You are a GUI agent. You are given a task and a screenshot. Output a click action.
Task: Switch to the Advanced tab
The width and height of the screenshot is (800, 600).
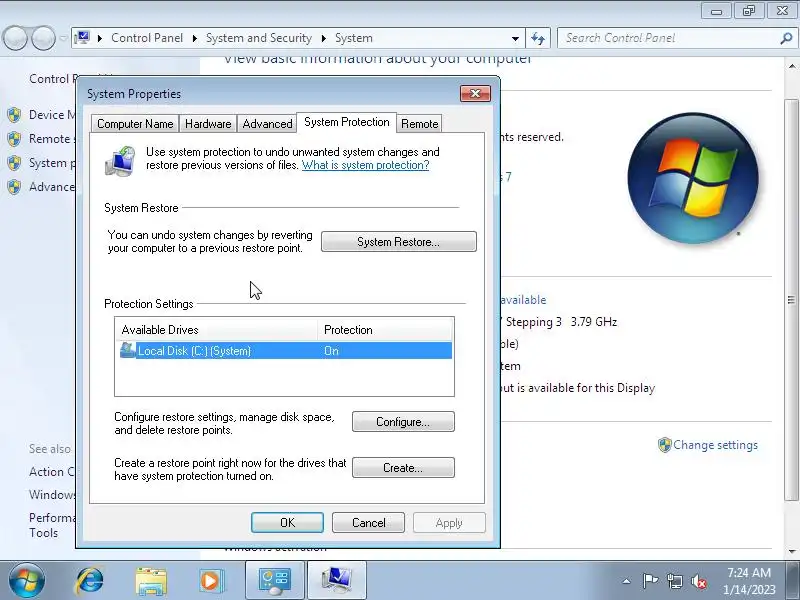(x=267, y=124)
